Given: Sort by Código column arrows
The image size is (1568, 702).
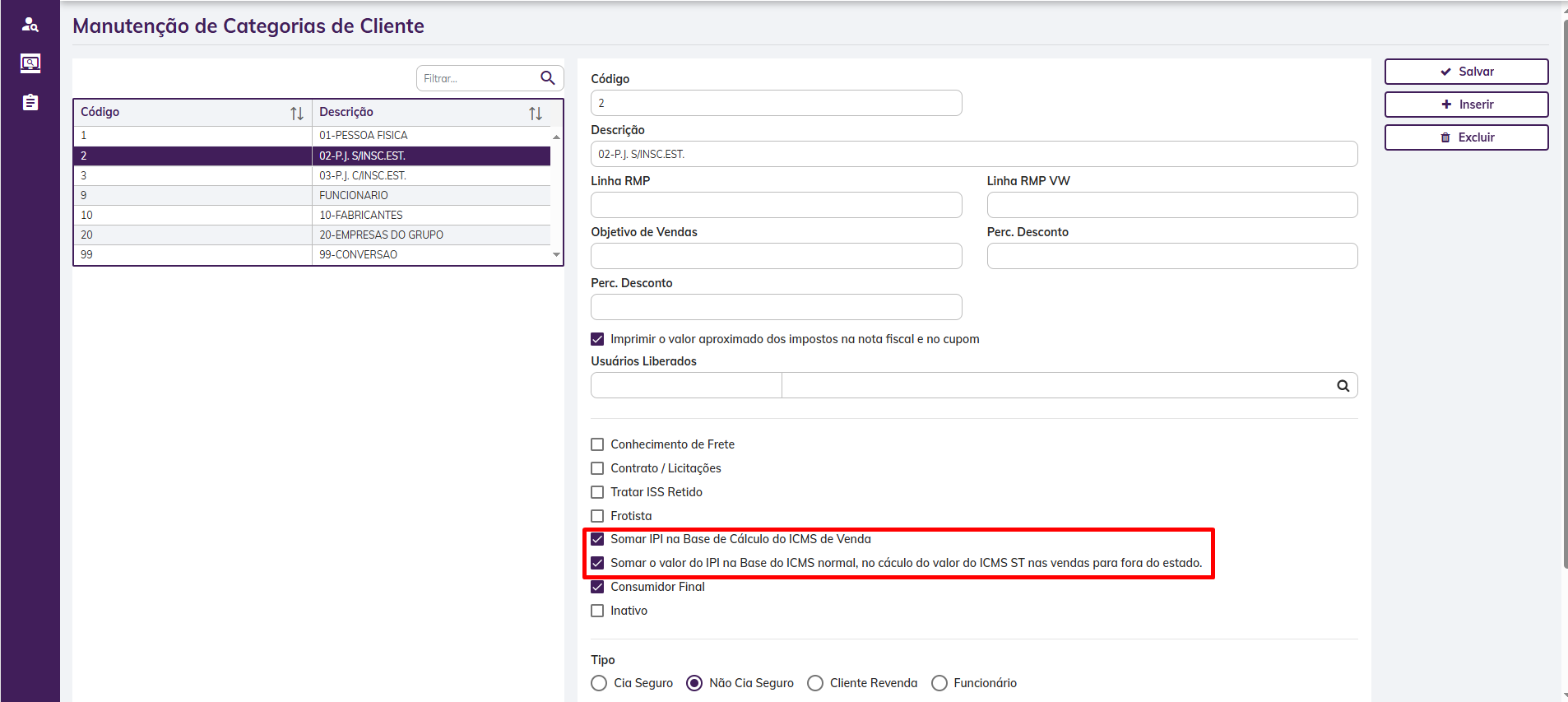Looking at the screenshot, I should [x=297, y=114].
